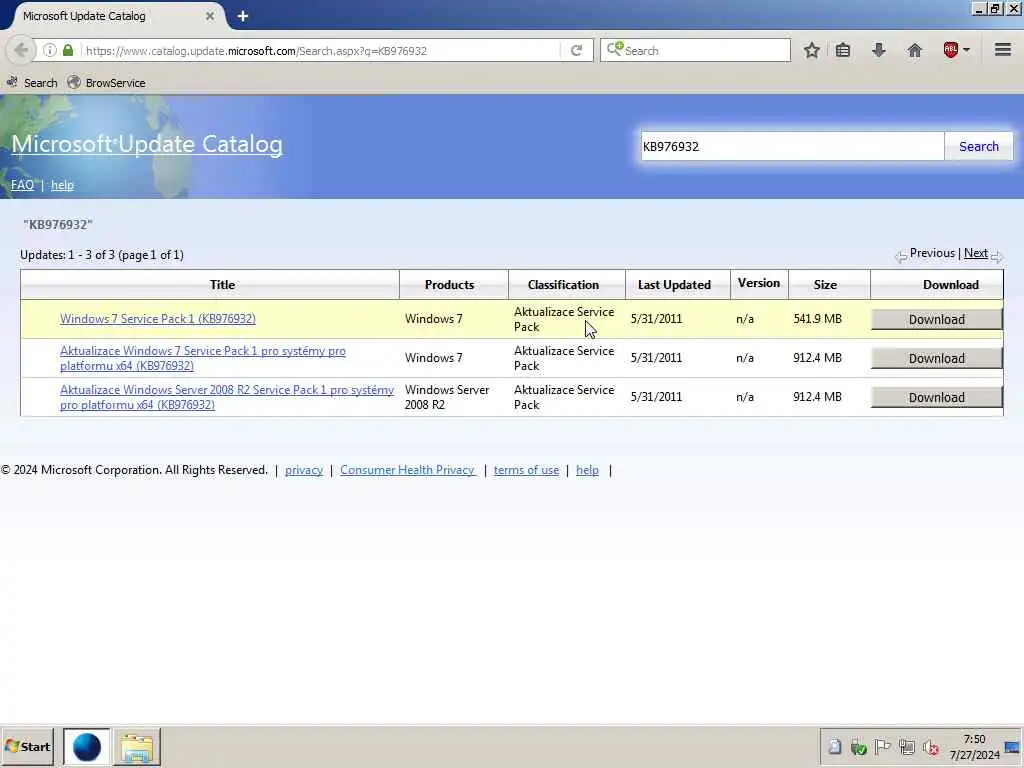Open the FAQ link
The width and height of the screenshot is (1024, 768).
(x=22, y=185)
